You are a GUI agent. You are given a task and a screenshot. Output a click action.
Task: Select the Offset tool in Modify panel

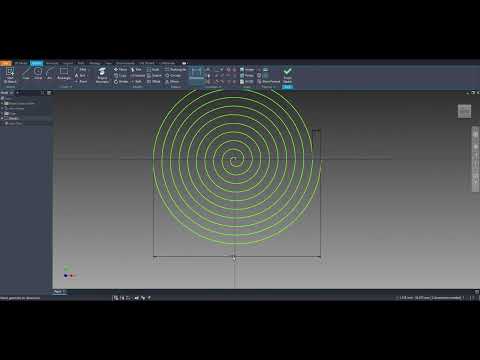click(154, 82)
